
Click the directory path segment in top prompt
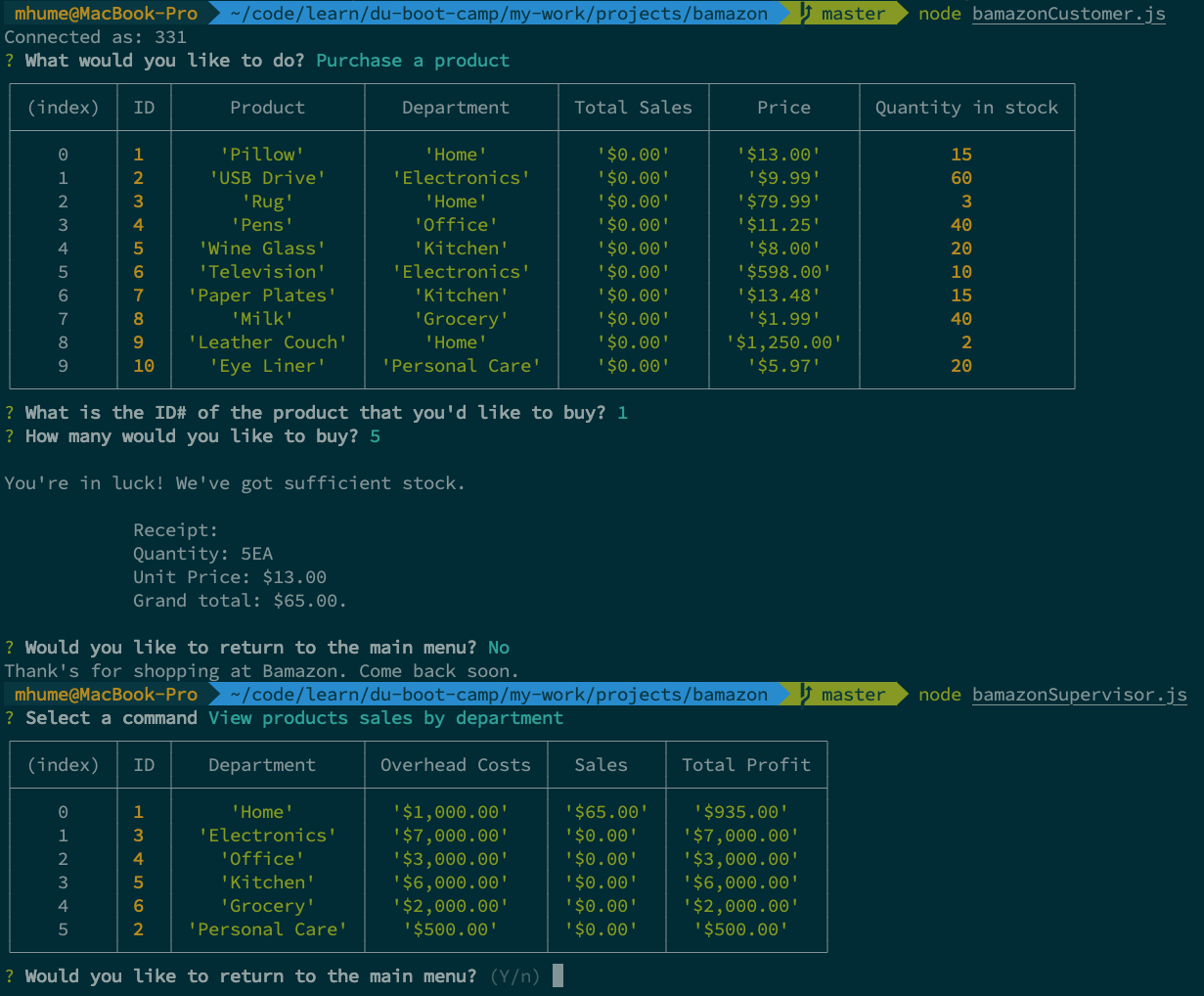499,14
